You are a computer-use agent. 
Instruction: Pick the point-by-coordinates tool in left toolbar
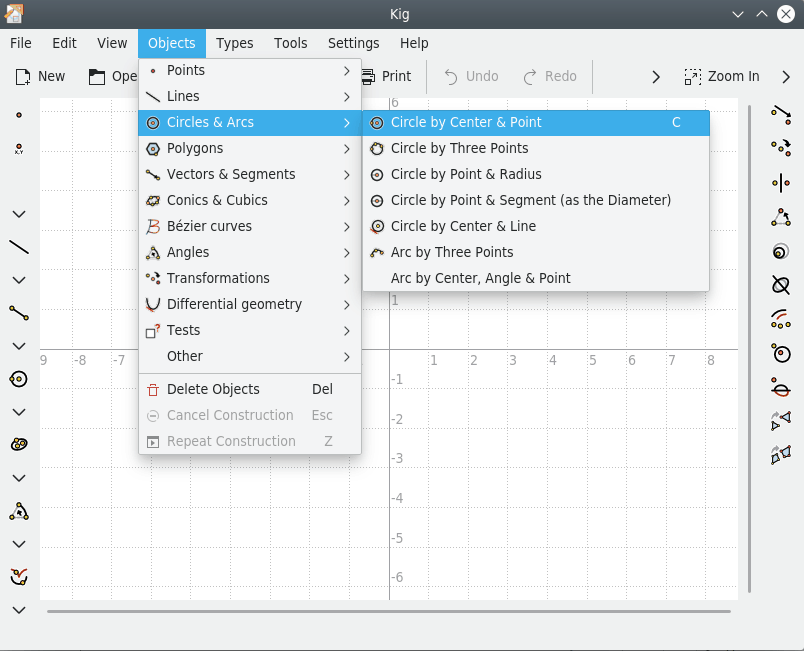(x=19, y=149)
